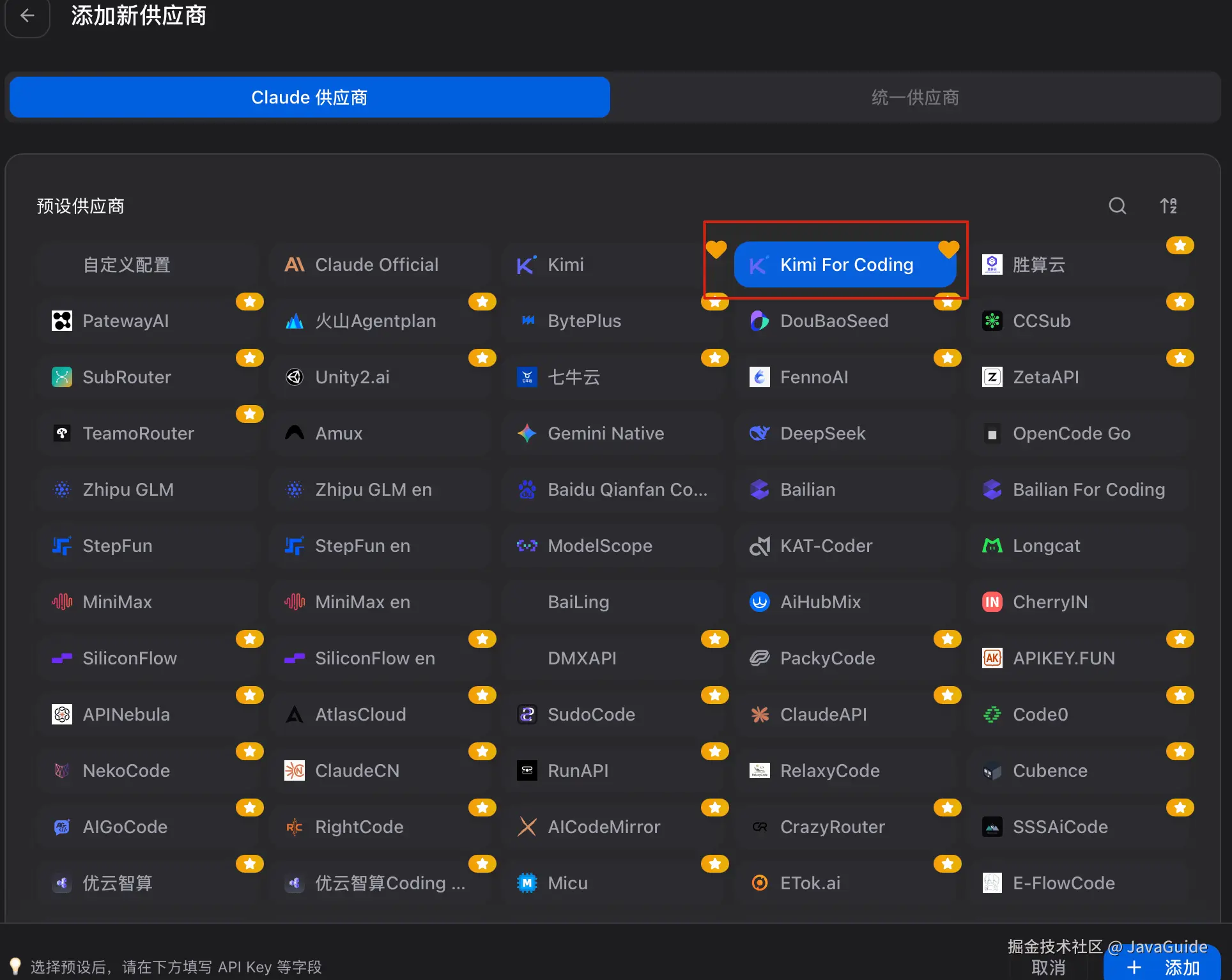Click the Longcat green icon
The width and height of the screenshot is (1232, 980).
coord(992,546)
